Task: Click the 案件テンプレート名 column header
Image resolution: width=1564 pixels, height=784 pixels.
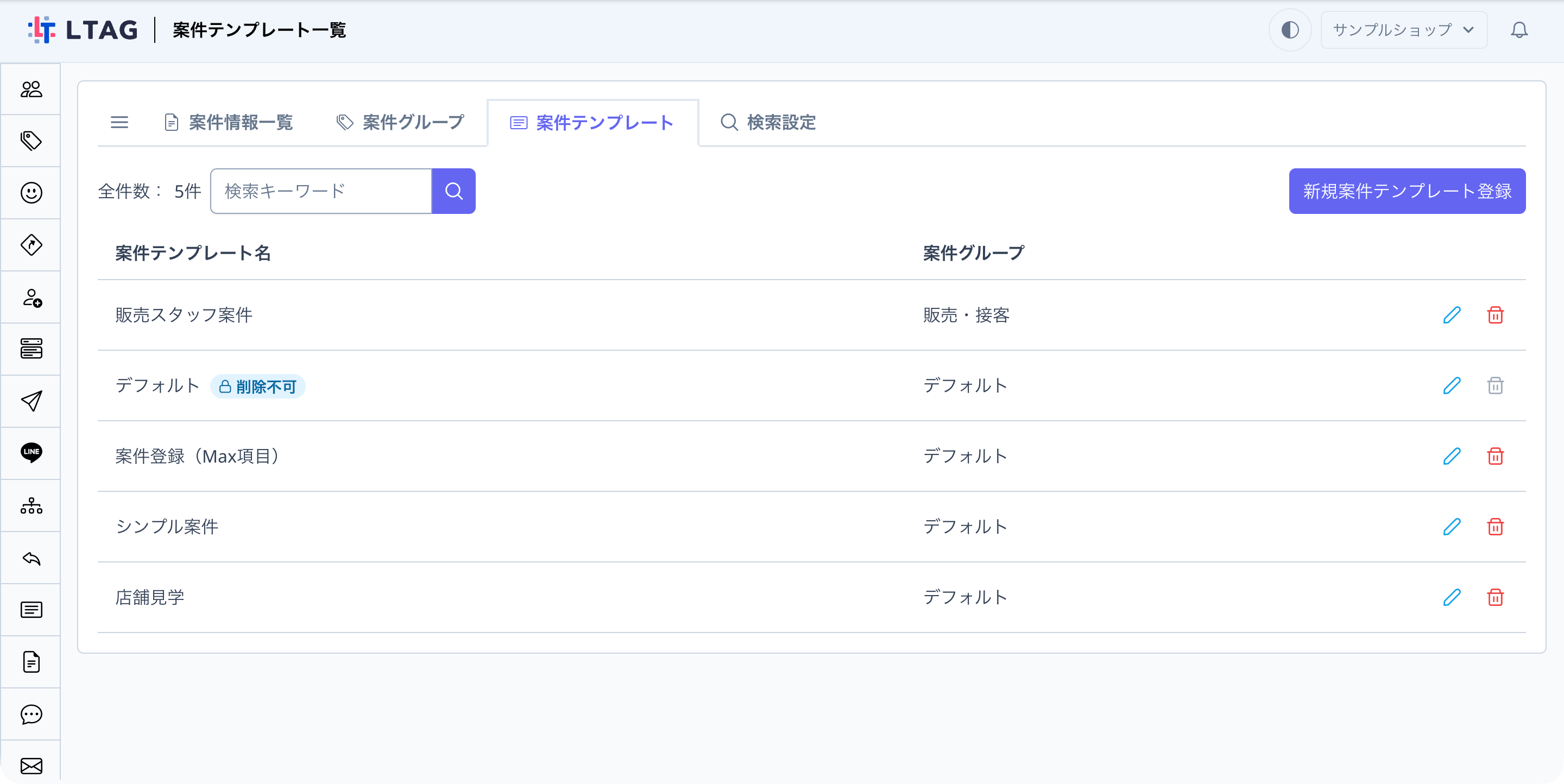Action: [x=193, y=253]
